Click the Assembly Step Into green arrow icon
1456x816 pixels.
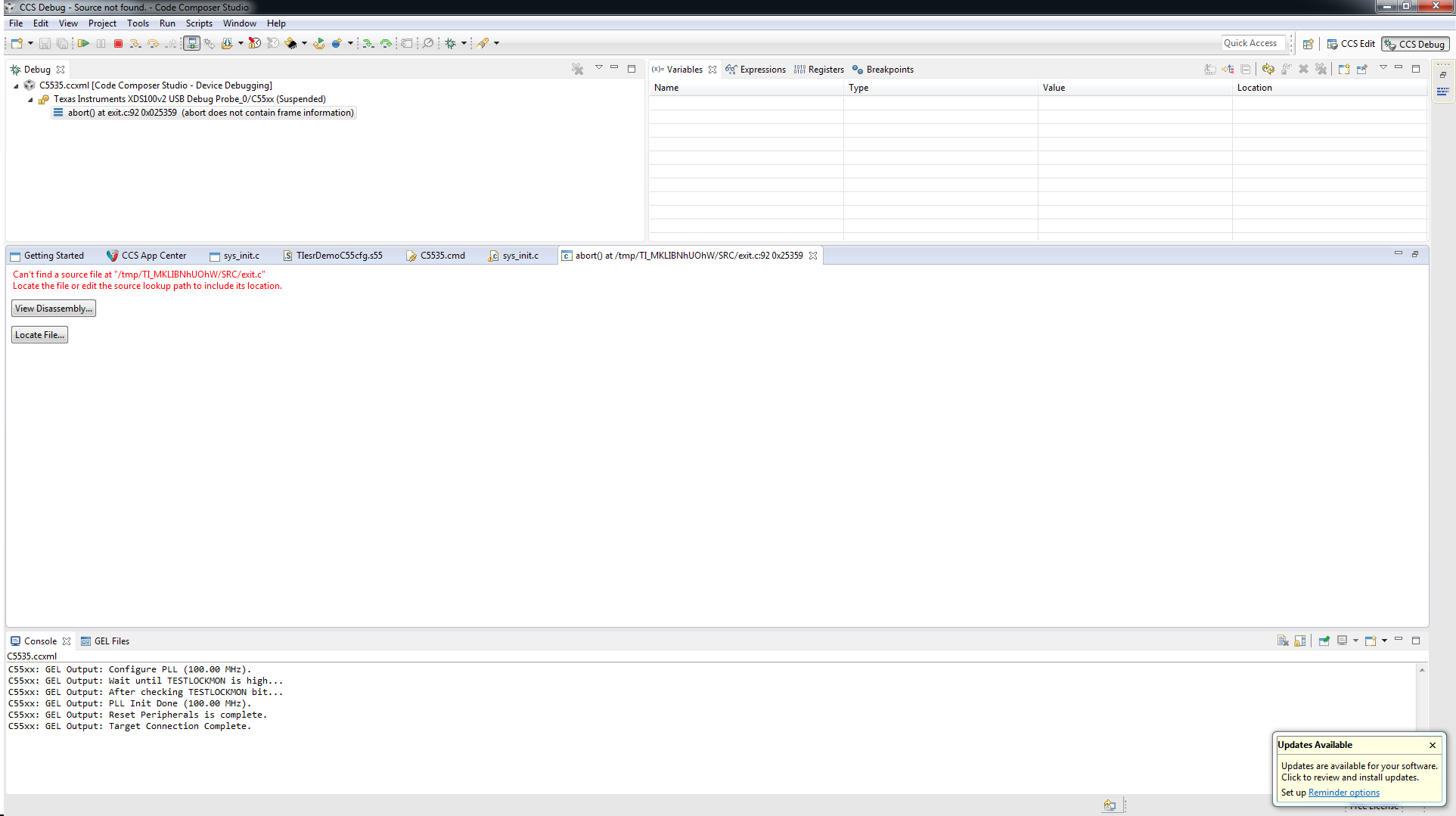(368, 44)
